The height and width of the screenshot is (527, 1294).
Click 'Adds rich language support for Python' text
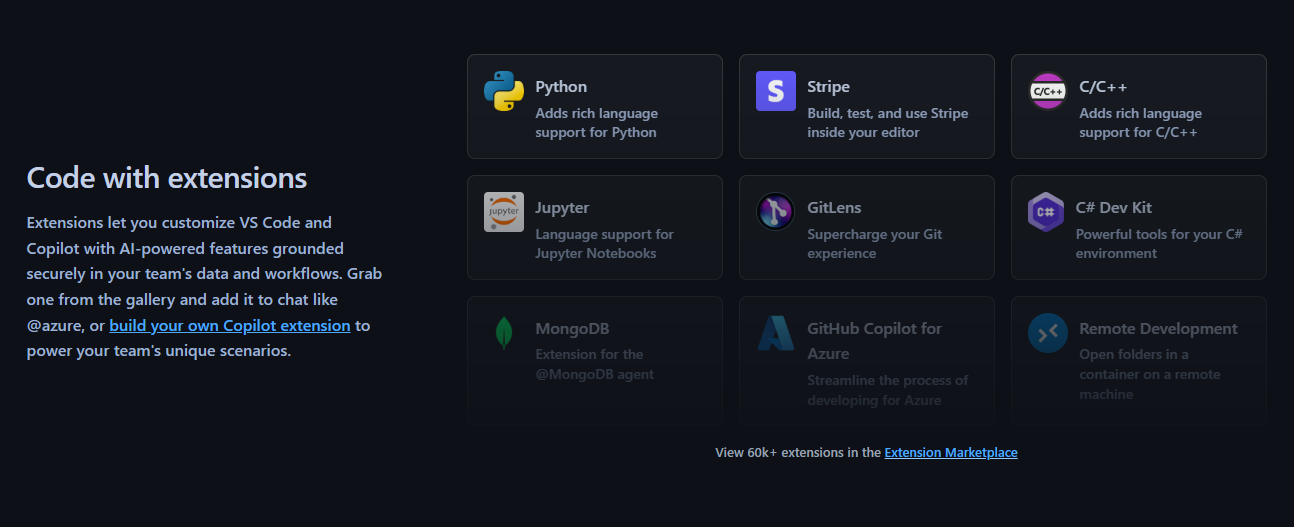pyautogui.click(x=597, y=123)
